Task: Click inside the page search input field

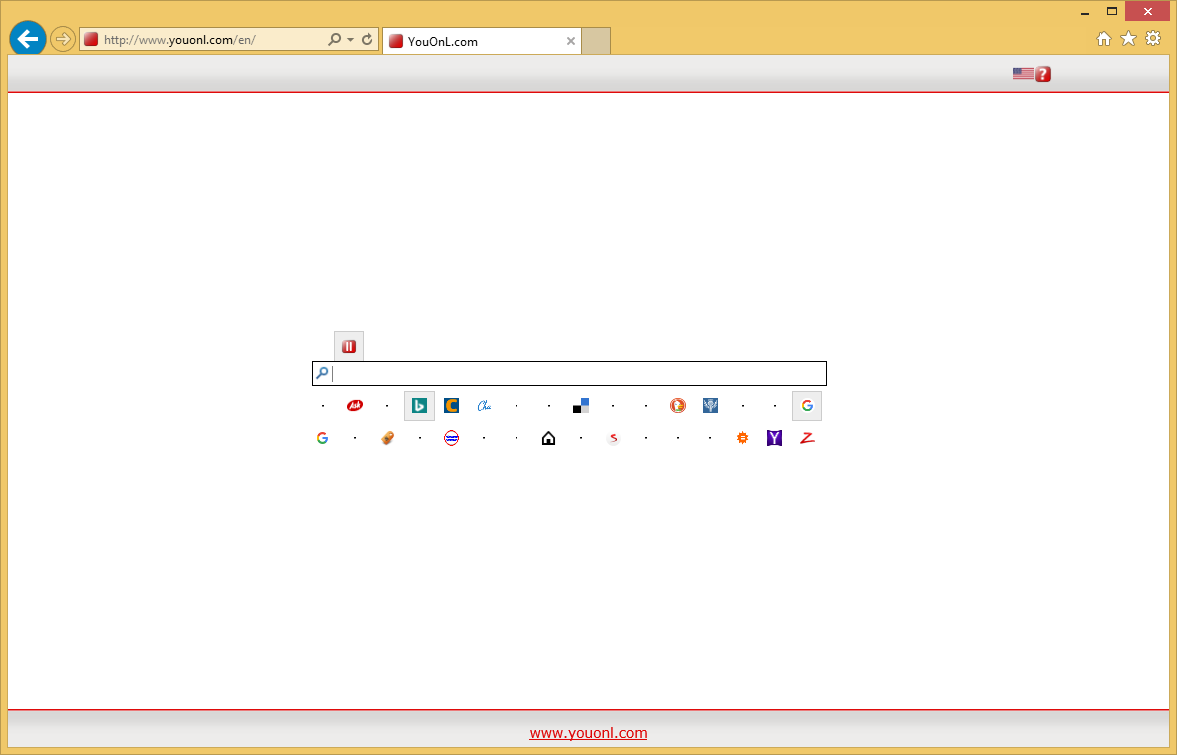Action: tap(575, 373)
